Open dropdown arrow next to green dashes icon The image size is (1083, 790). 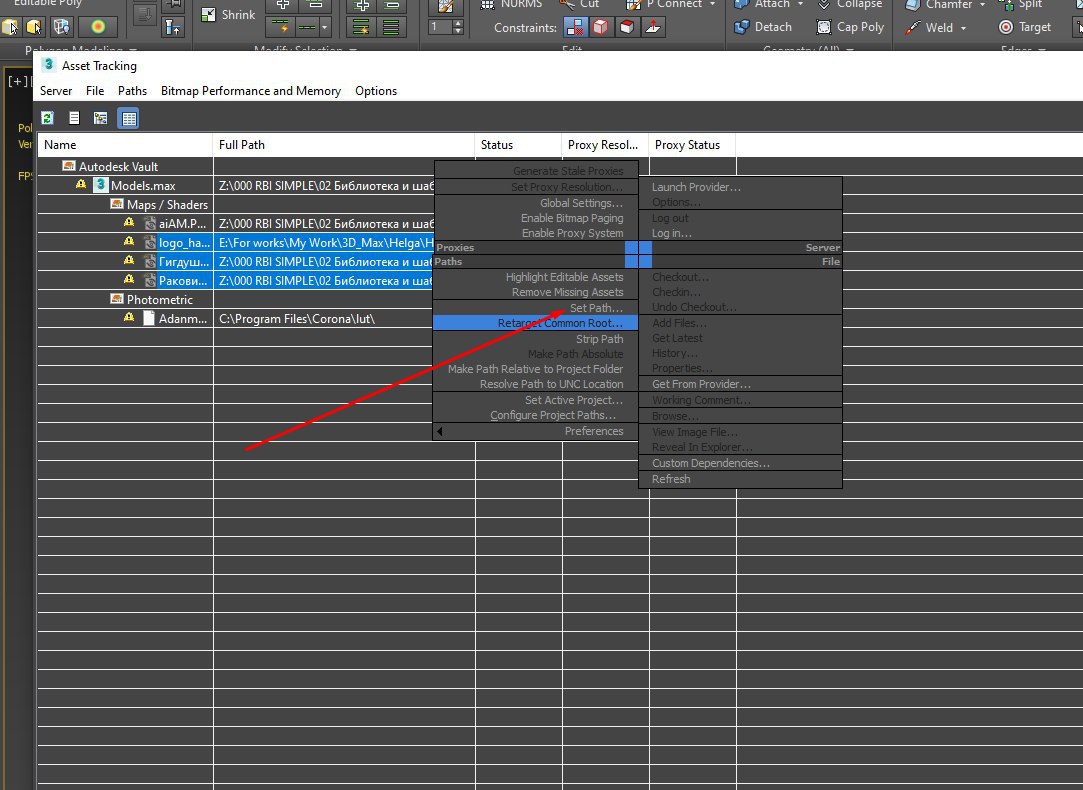325,28
